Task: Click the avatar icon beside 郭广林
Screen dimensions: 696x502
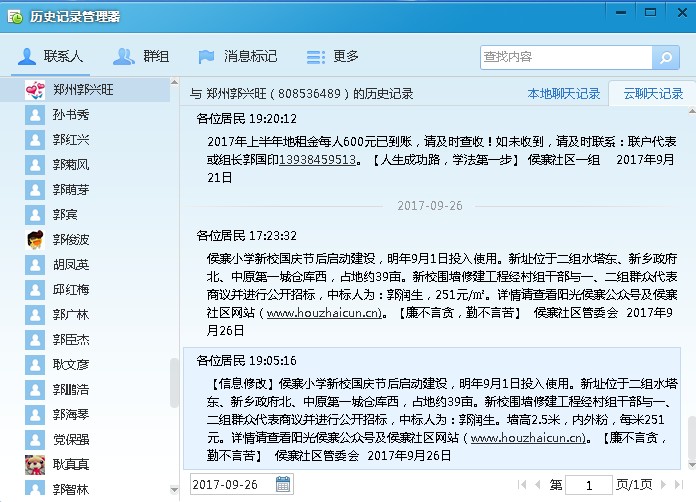Action: (35, 315)
